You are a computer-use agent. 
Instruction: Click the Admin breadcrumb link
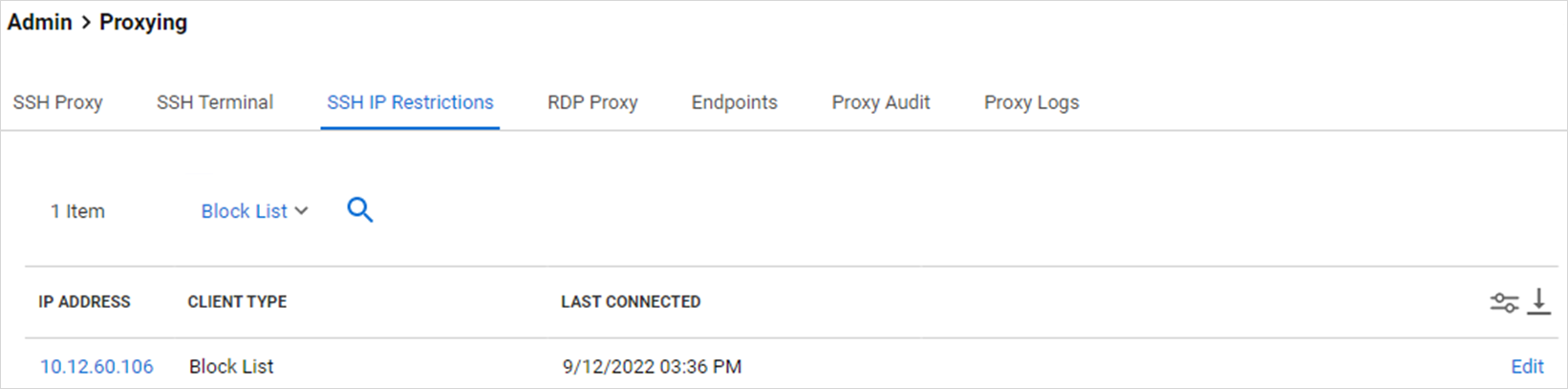pyautogui.click(x=40, y=22)
